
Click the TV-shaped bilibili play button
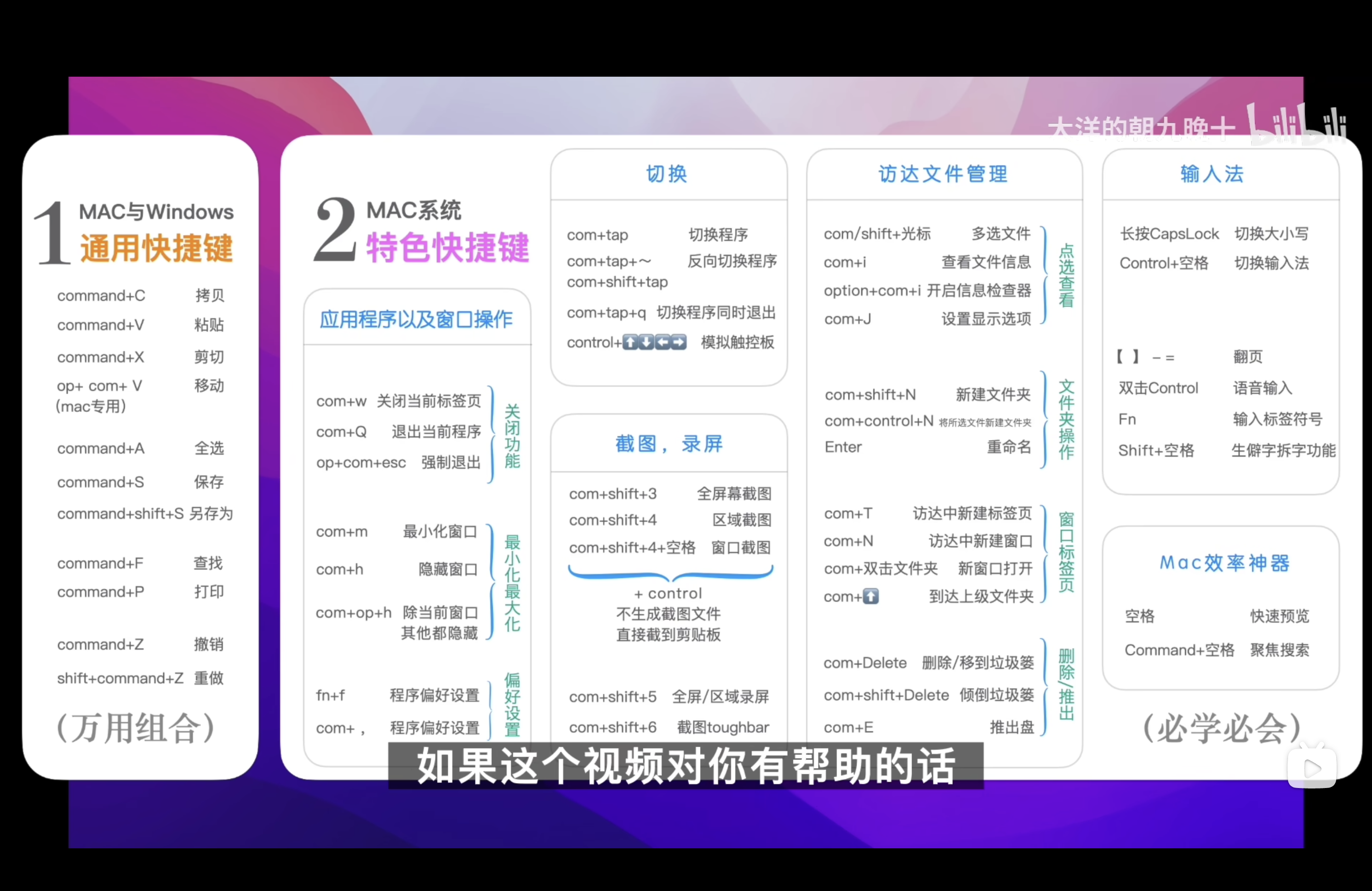[1312, 767]
